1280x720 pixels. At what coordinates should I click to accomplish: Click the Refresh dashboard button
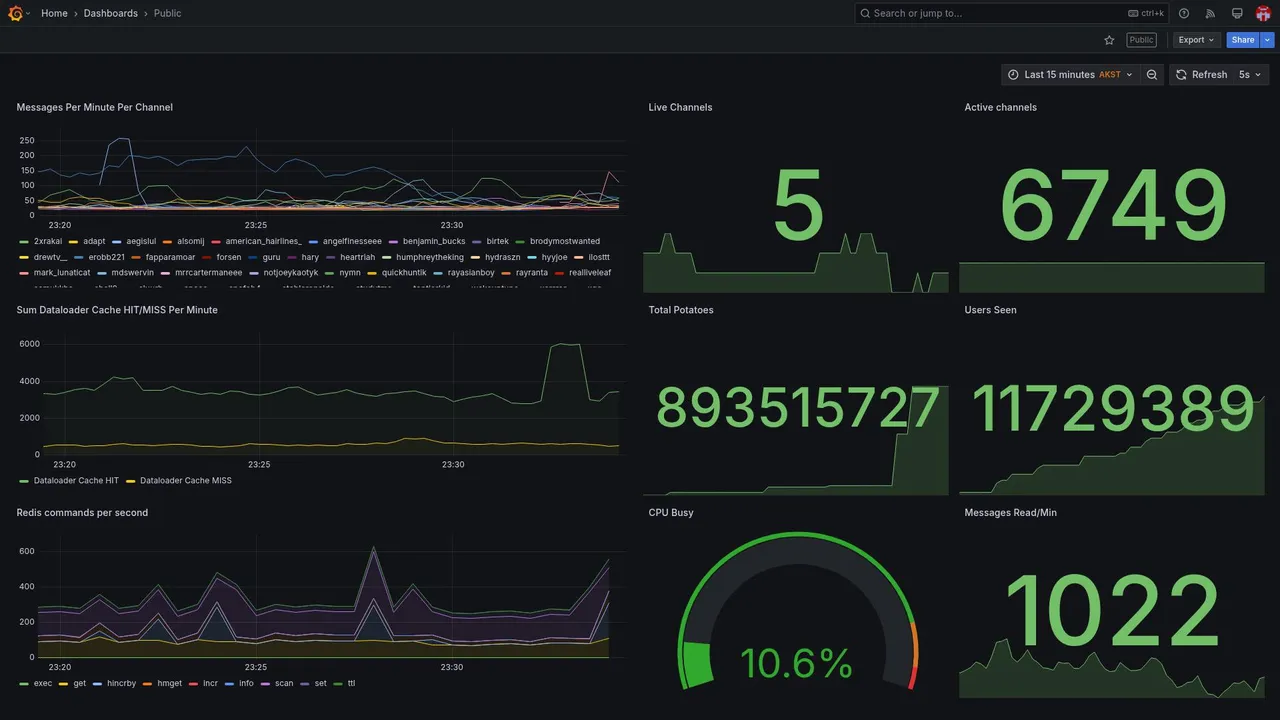pyautogui.click(x=1201, y=75)
